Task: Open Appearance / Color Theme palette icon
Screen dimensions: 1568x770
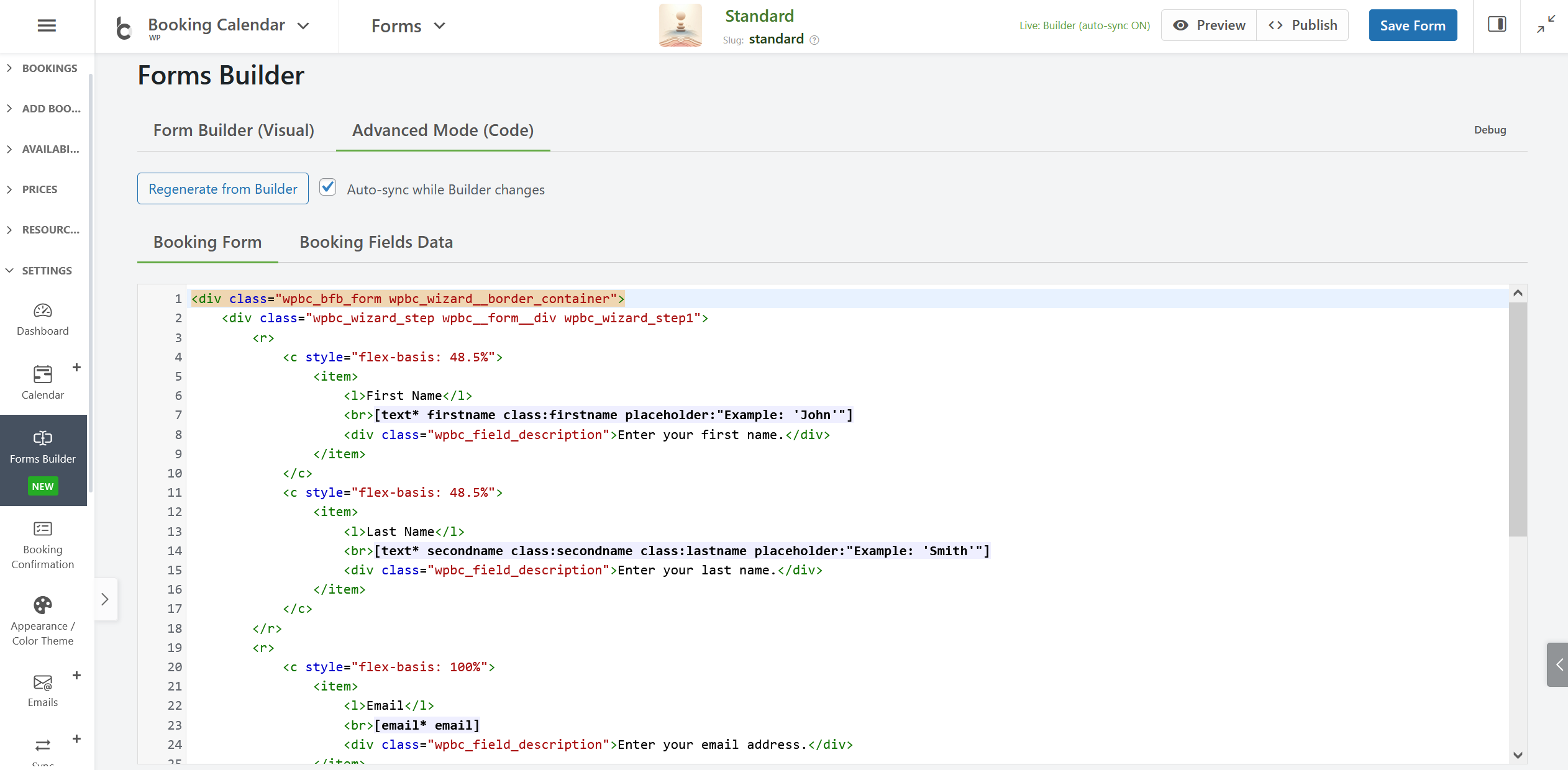Action: click(42, 605)
